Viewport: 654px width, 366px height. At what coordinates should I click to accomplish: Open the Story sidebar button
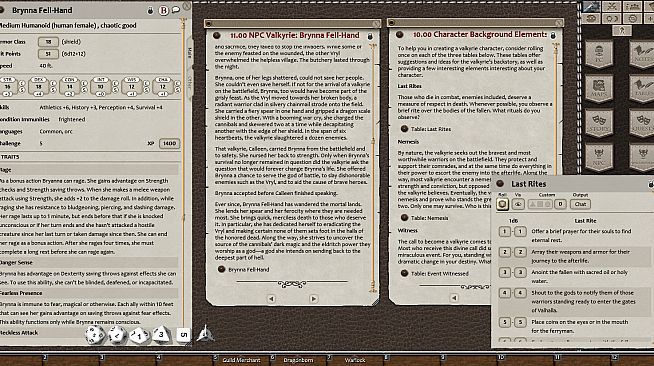click(599, 123)
